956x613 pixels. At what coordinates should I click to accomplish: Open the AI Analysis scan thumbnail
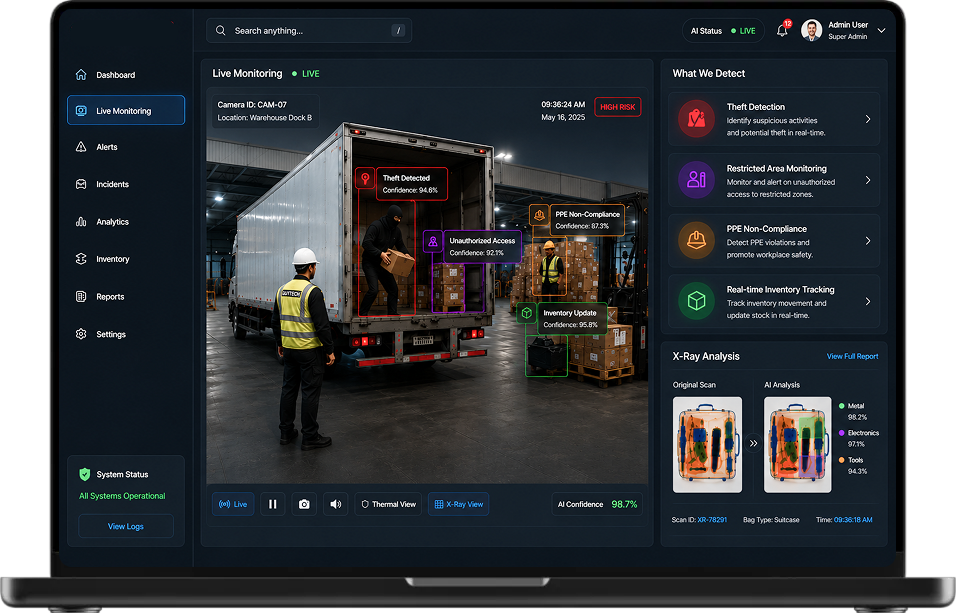797,444
